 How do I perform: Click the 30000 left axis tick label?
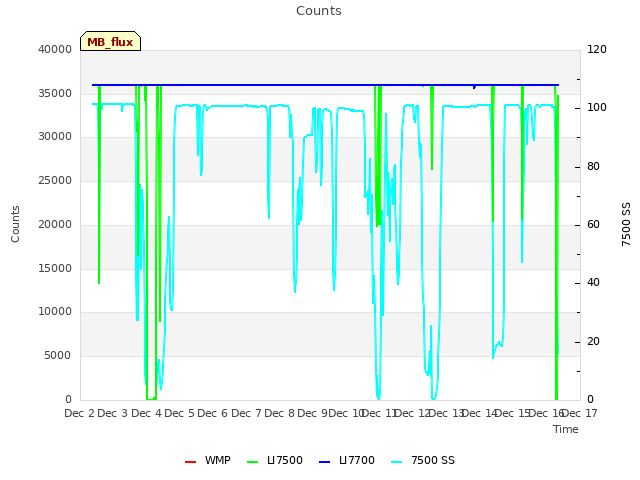(x=55, y=137)
